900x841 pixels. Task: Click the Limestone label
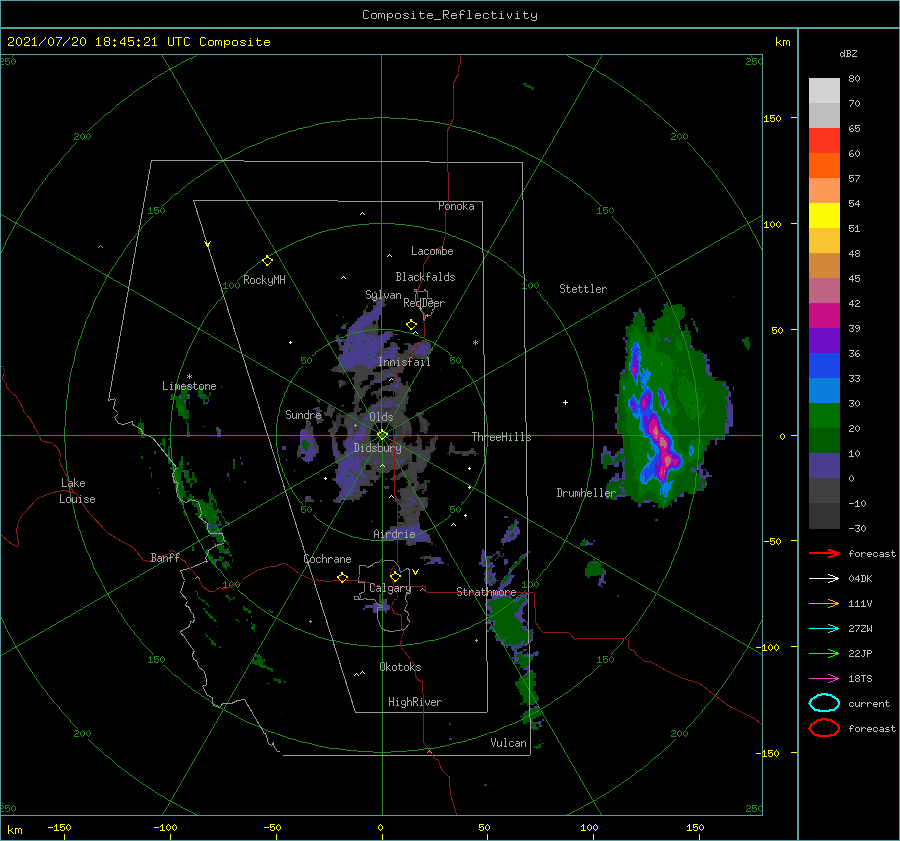point(189,386)
